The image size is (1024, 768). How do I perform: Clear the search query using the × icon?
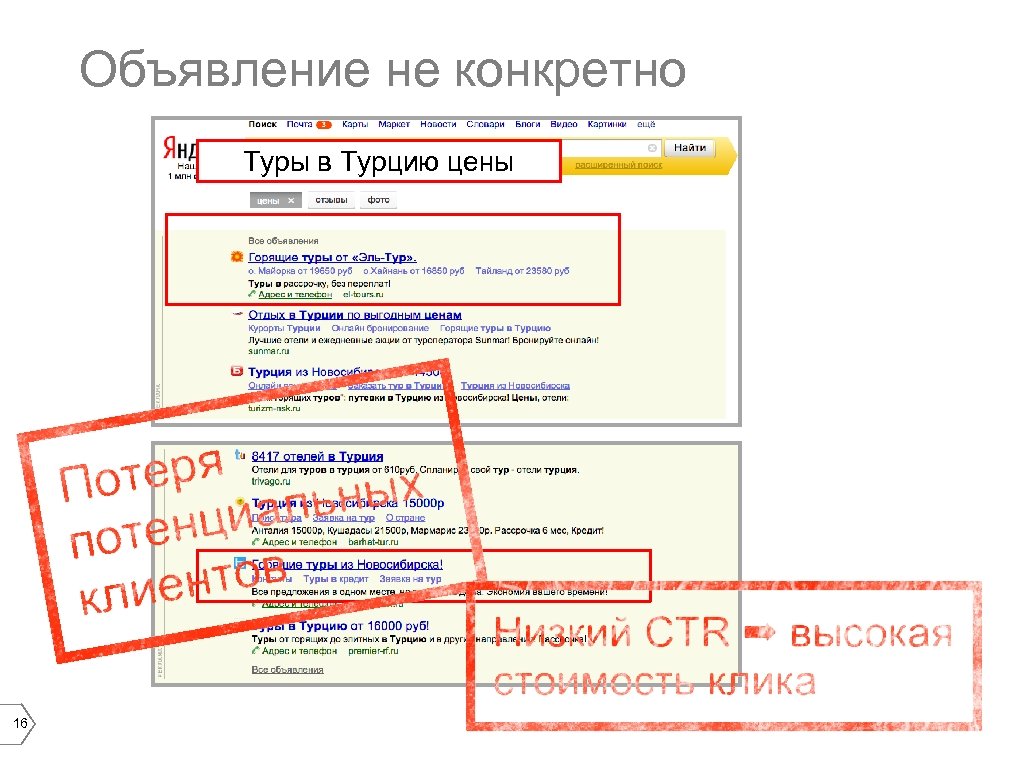(x=651, y=147)
